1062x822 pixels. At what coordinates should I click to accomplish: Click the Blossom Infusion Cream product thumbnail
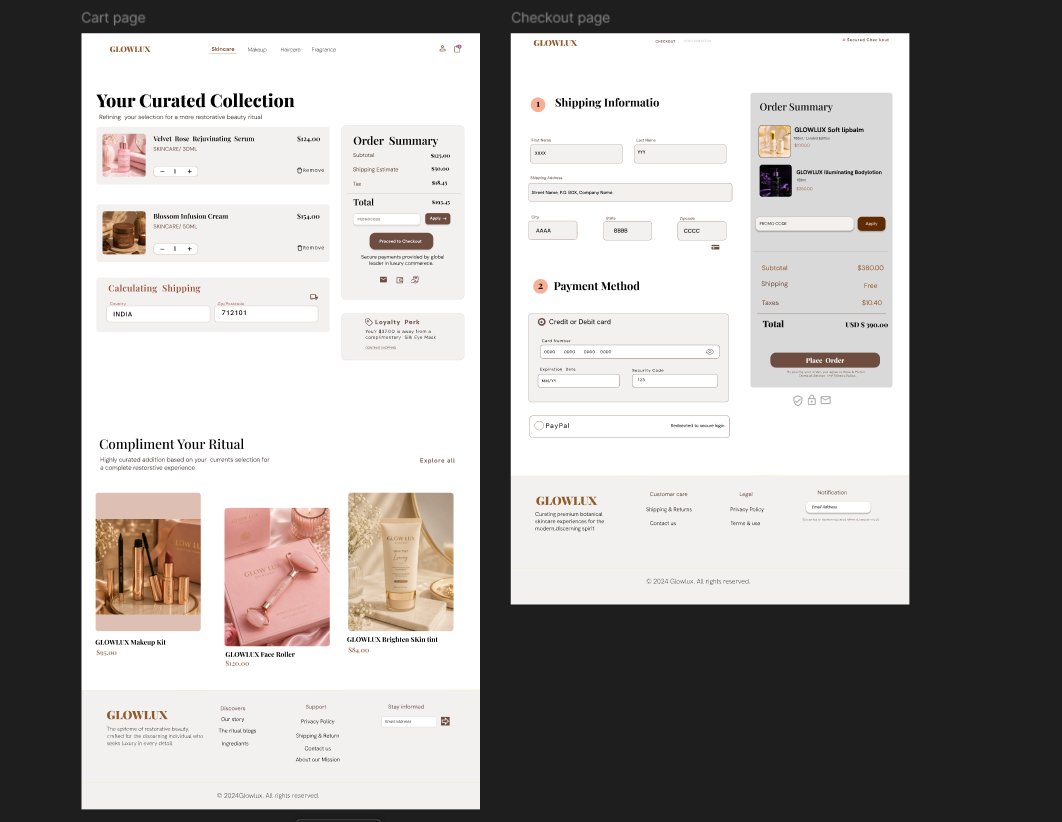click(124, 232)
